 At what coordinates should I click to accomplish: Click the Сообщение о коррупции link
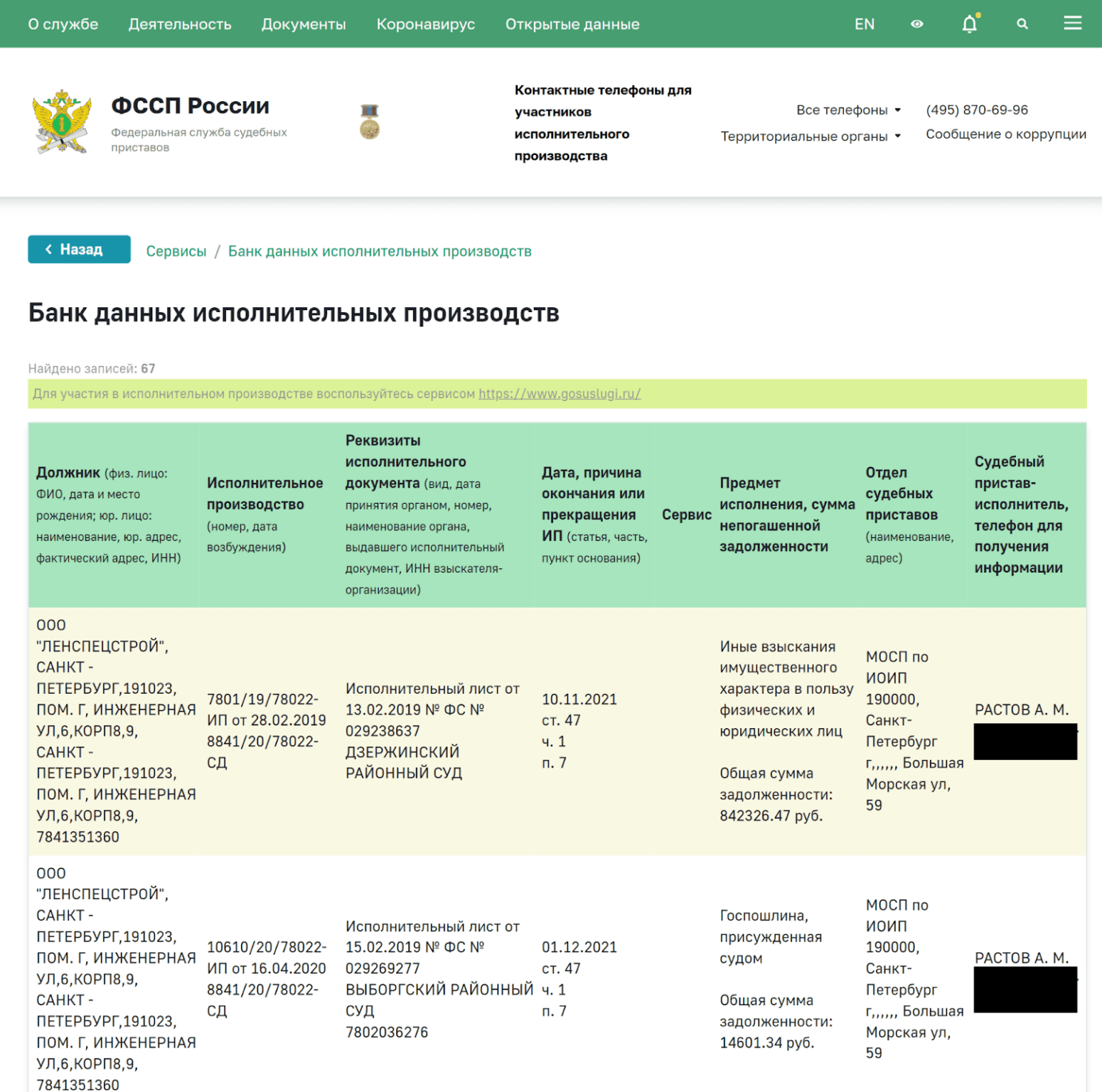click(1006, 134)
